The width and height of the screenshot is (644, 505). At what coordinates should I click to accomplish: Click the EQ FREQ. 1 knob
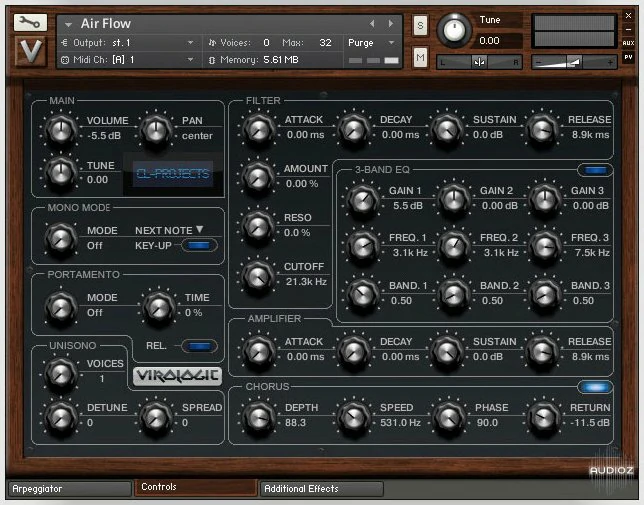(x=363, y=247)
